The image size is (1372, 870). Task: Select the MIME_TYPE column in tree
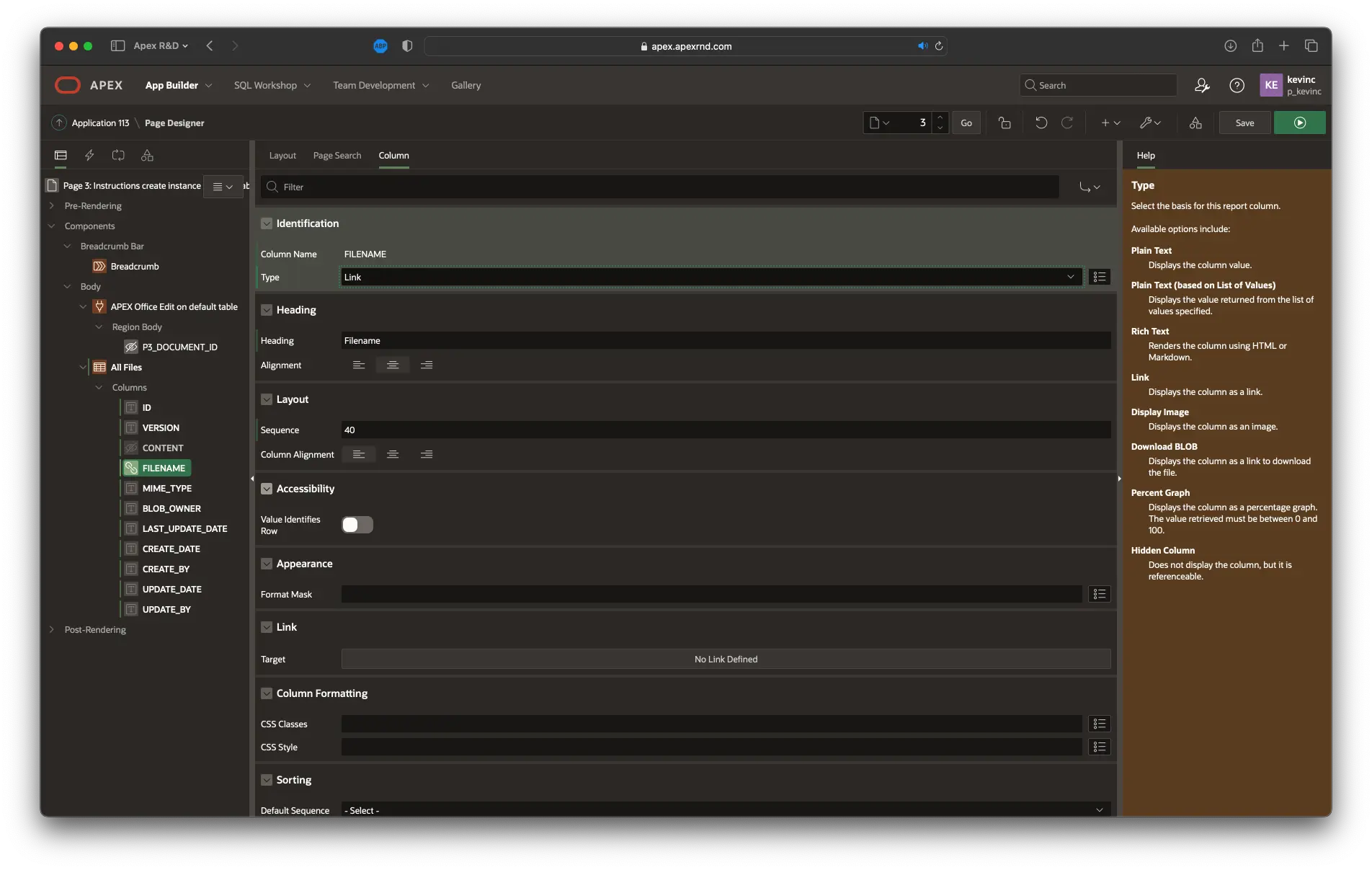coord(167,489)
